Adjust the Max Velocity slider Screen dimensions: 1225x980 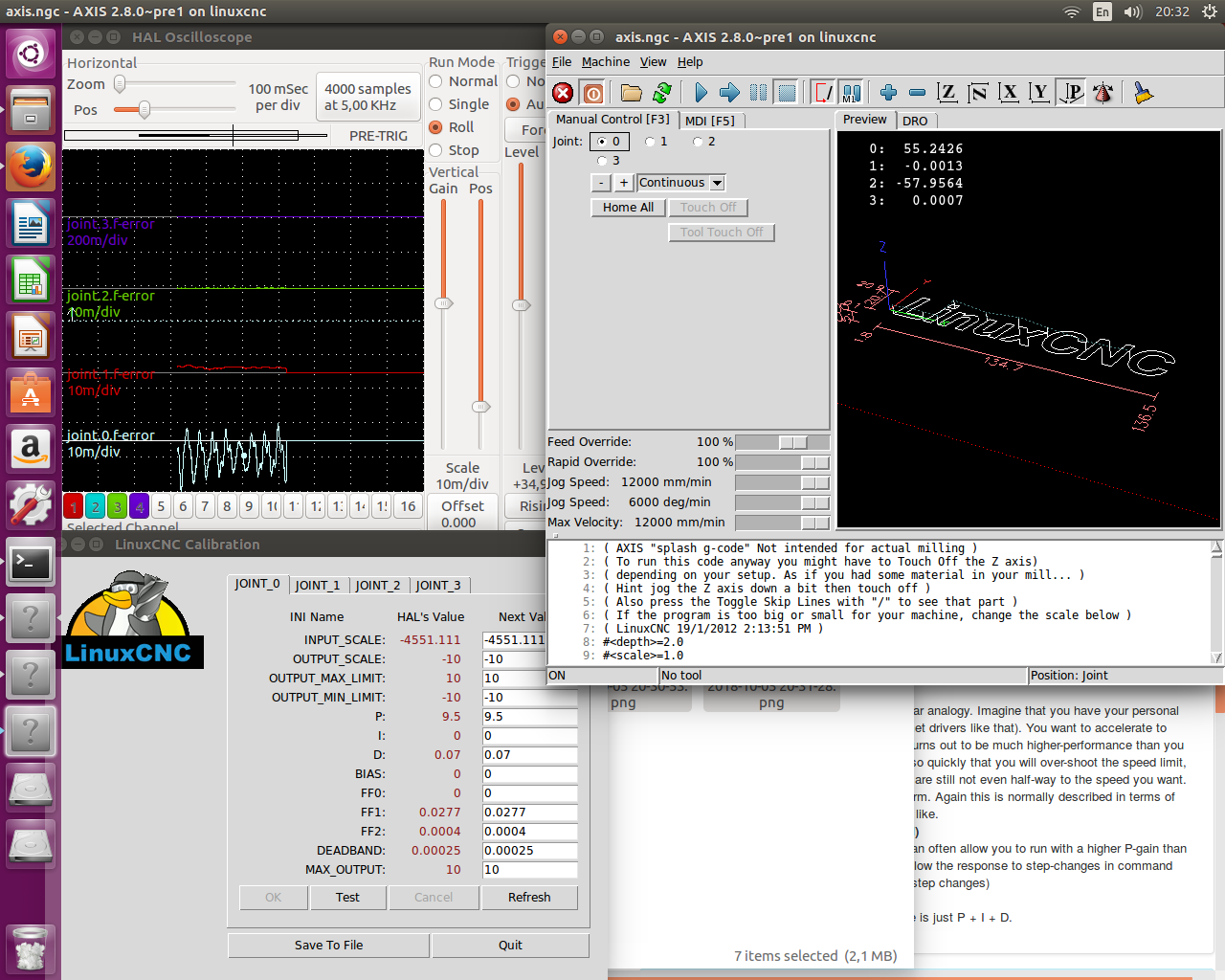[x=782, y=523]
